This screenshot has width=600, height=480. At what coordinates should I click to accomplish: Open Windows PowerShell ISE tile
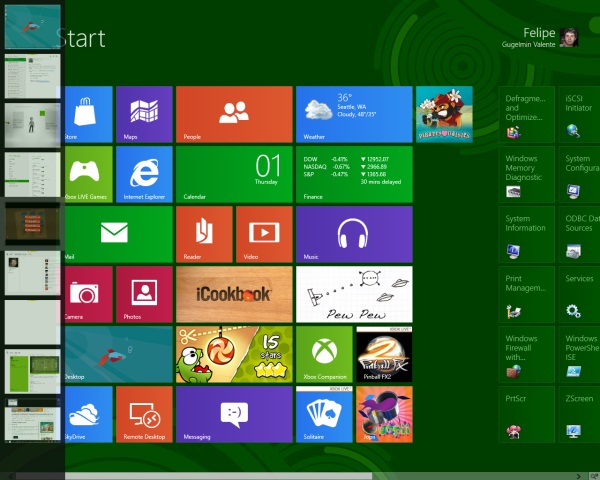point(579,354)
